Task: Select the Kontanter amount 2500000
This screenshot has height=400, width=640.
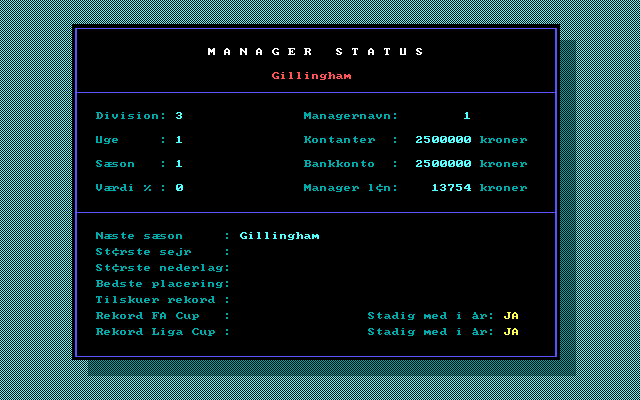Action: click(x=443, y=140)
